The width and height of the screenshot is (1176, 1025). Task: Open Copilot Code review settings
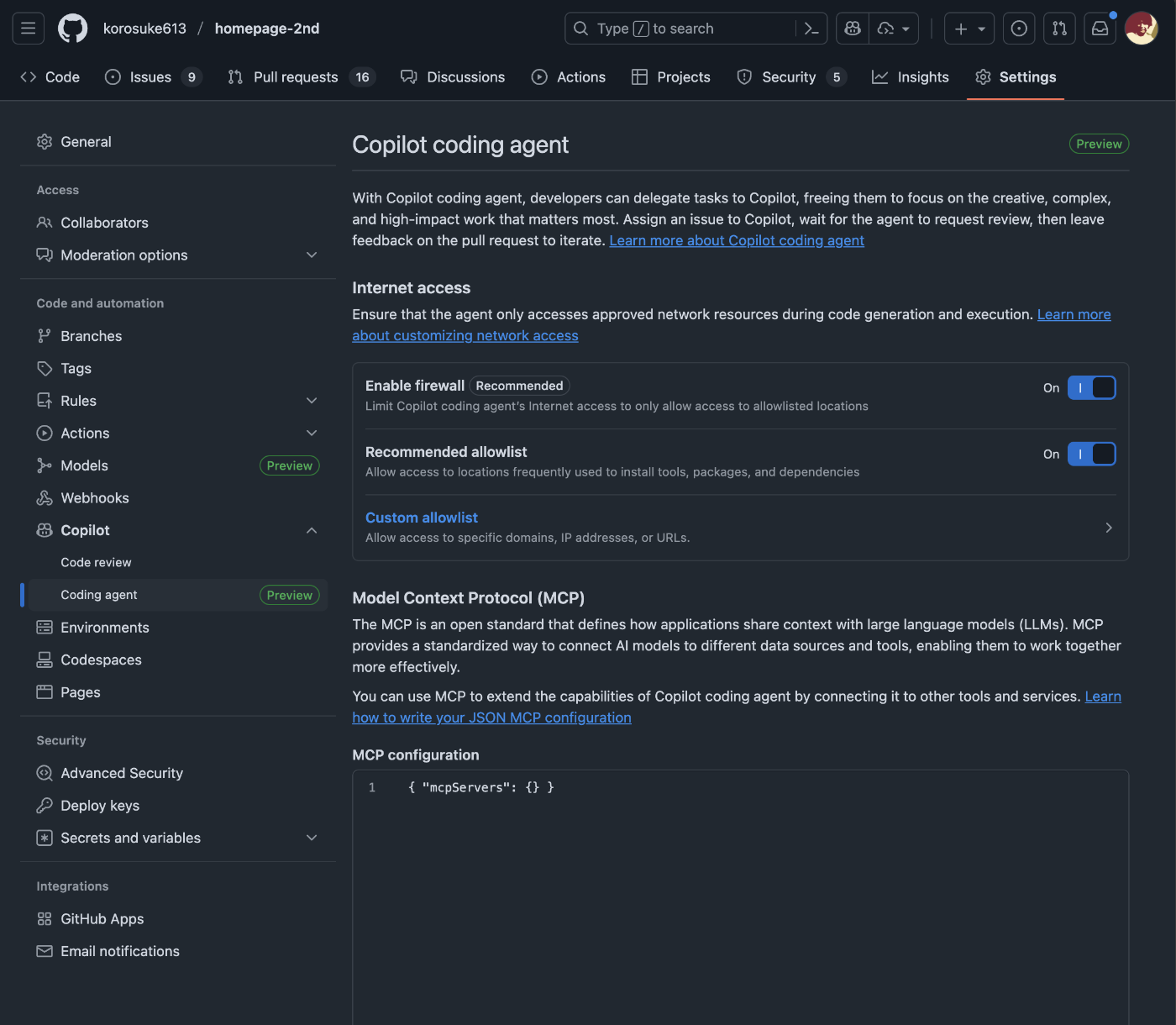178,563
